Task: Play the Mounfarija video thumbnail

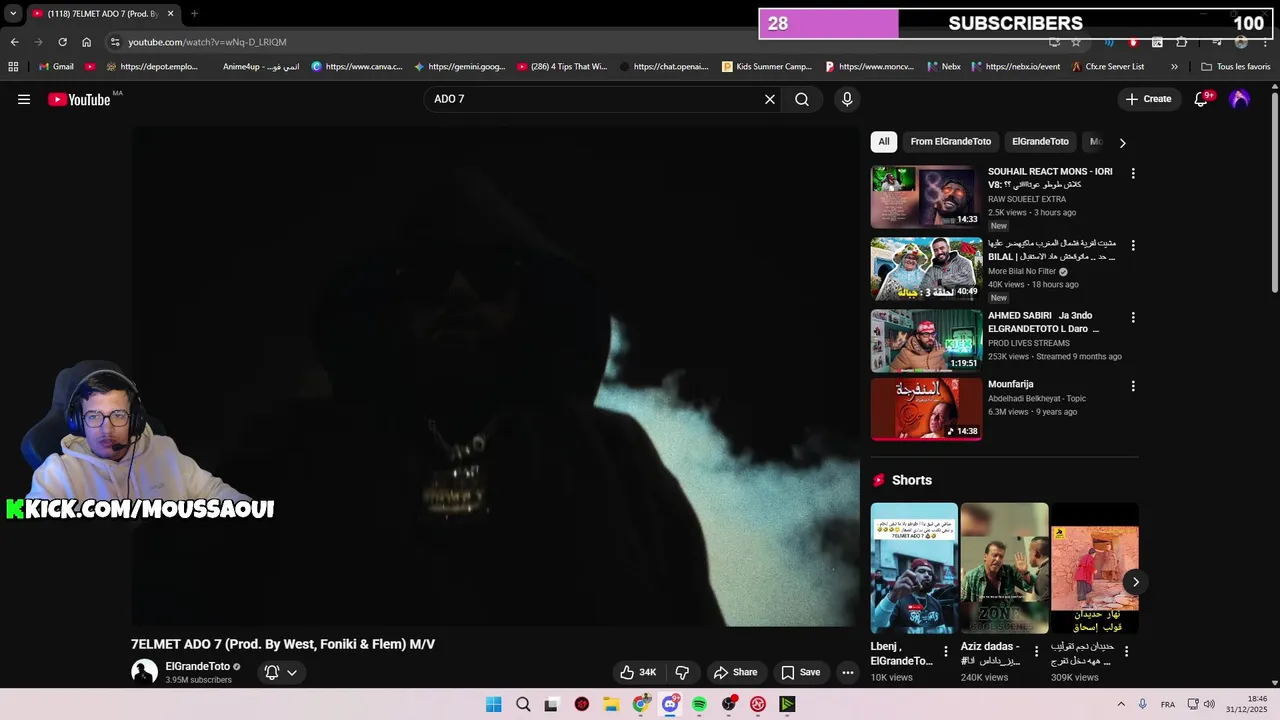Action: click(926, 409)
